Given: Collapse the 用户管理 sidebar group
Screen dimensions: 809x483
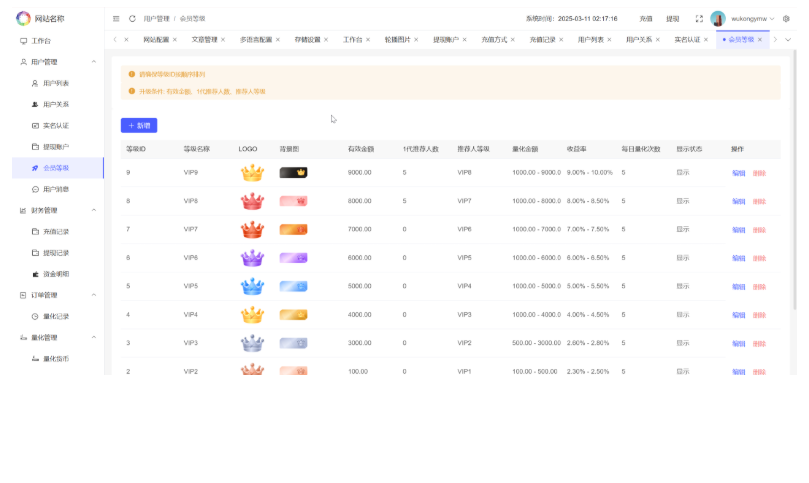Looking at the screenshot, I should [x=94, y=62].
